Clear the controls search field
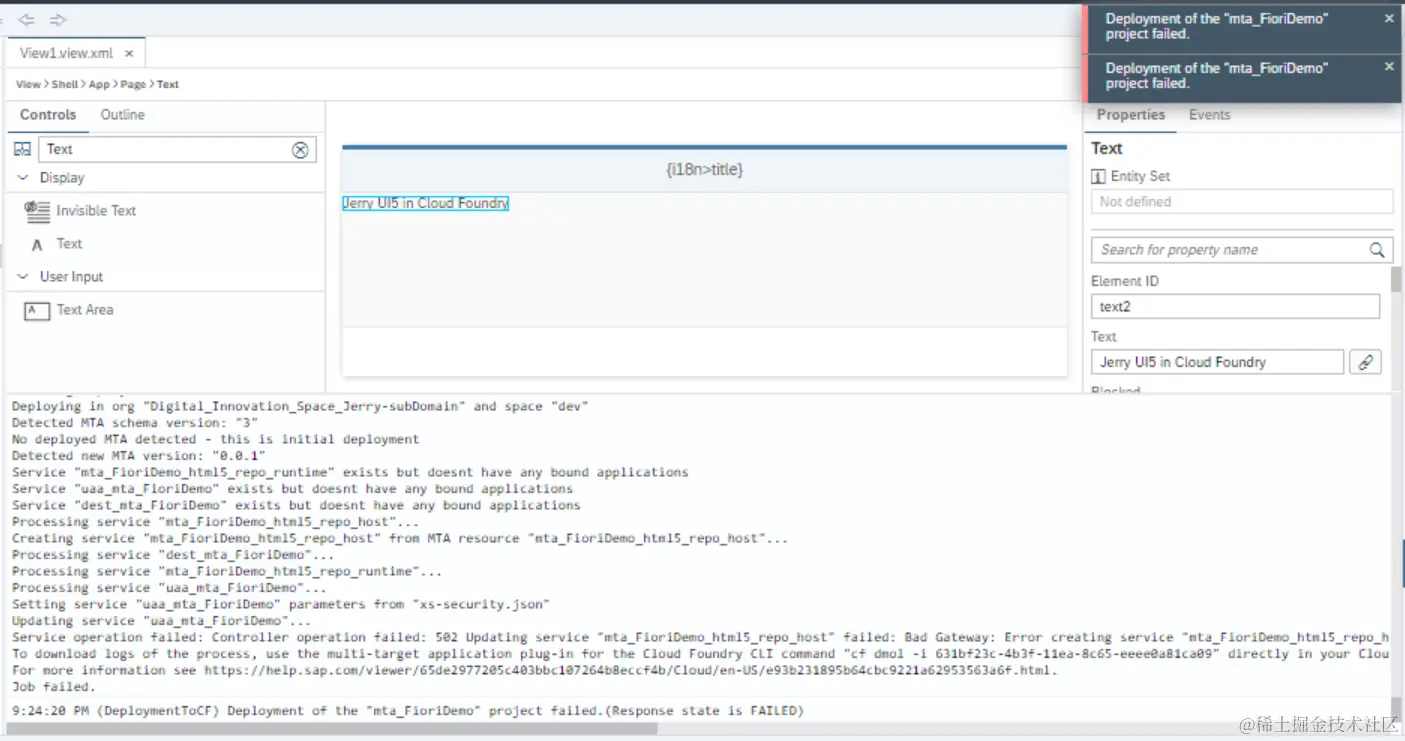The width and height of the screenshot is (1405, 741). [300, 150]
